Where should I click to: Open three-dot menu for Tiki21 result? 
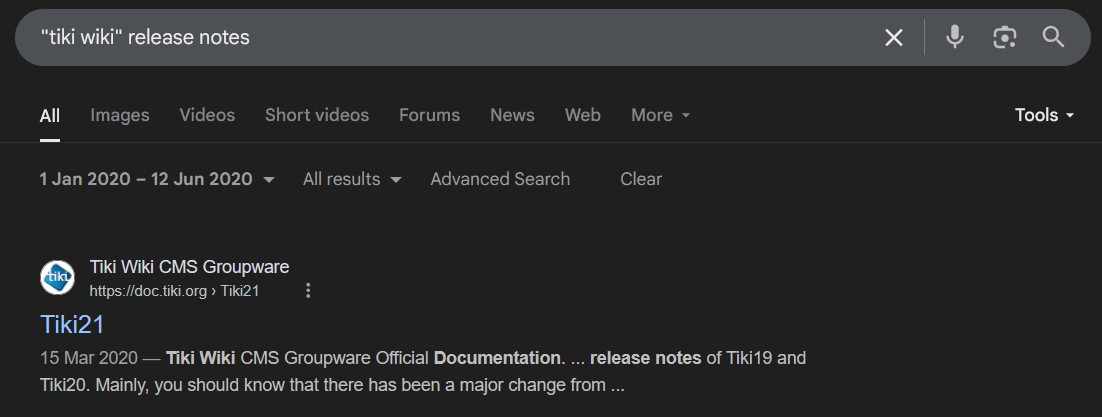tap(308, 290)
